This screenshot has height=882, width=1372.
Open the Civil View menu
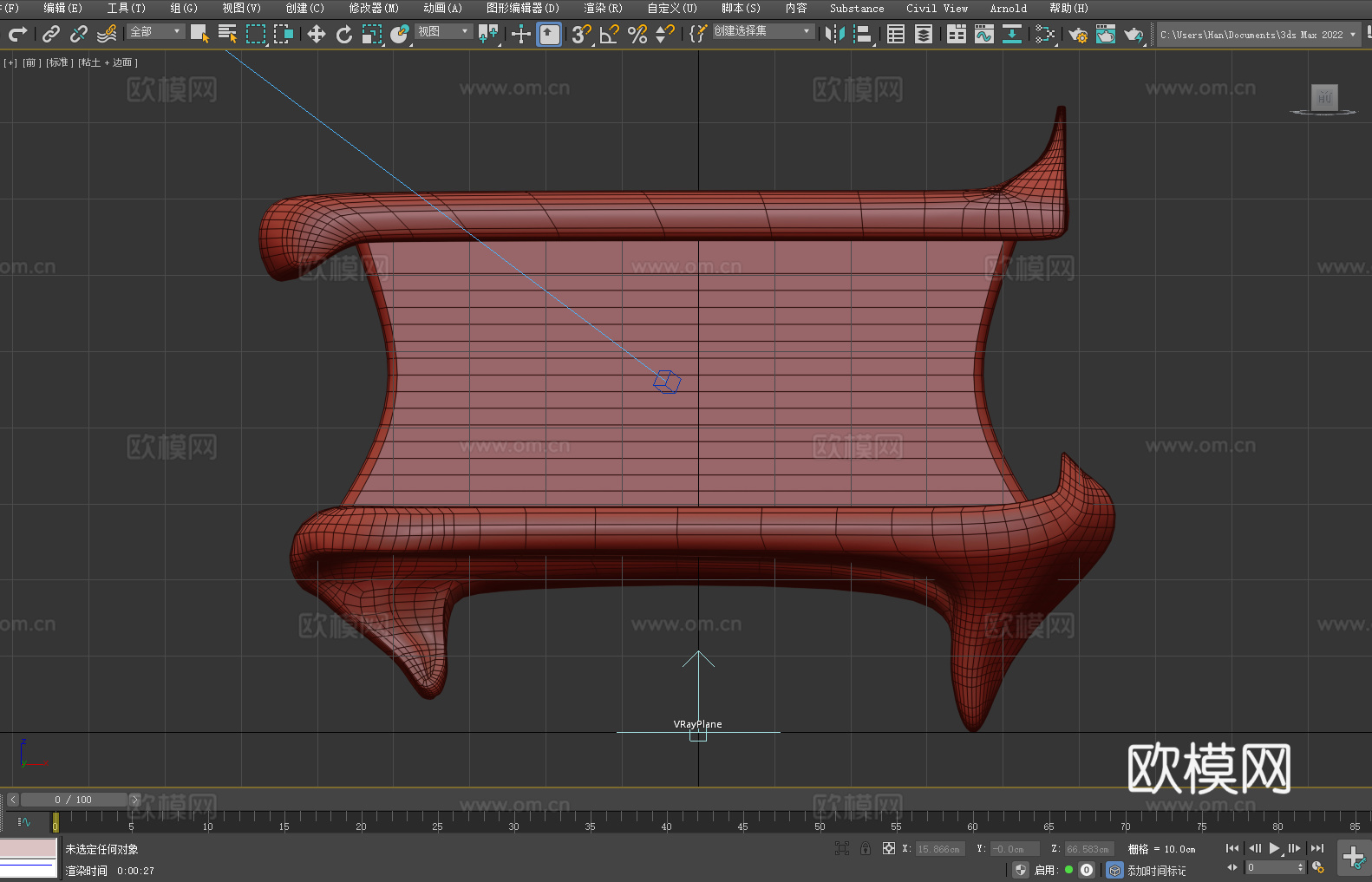937,8
